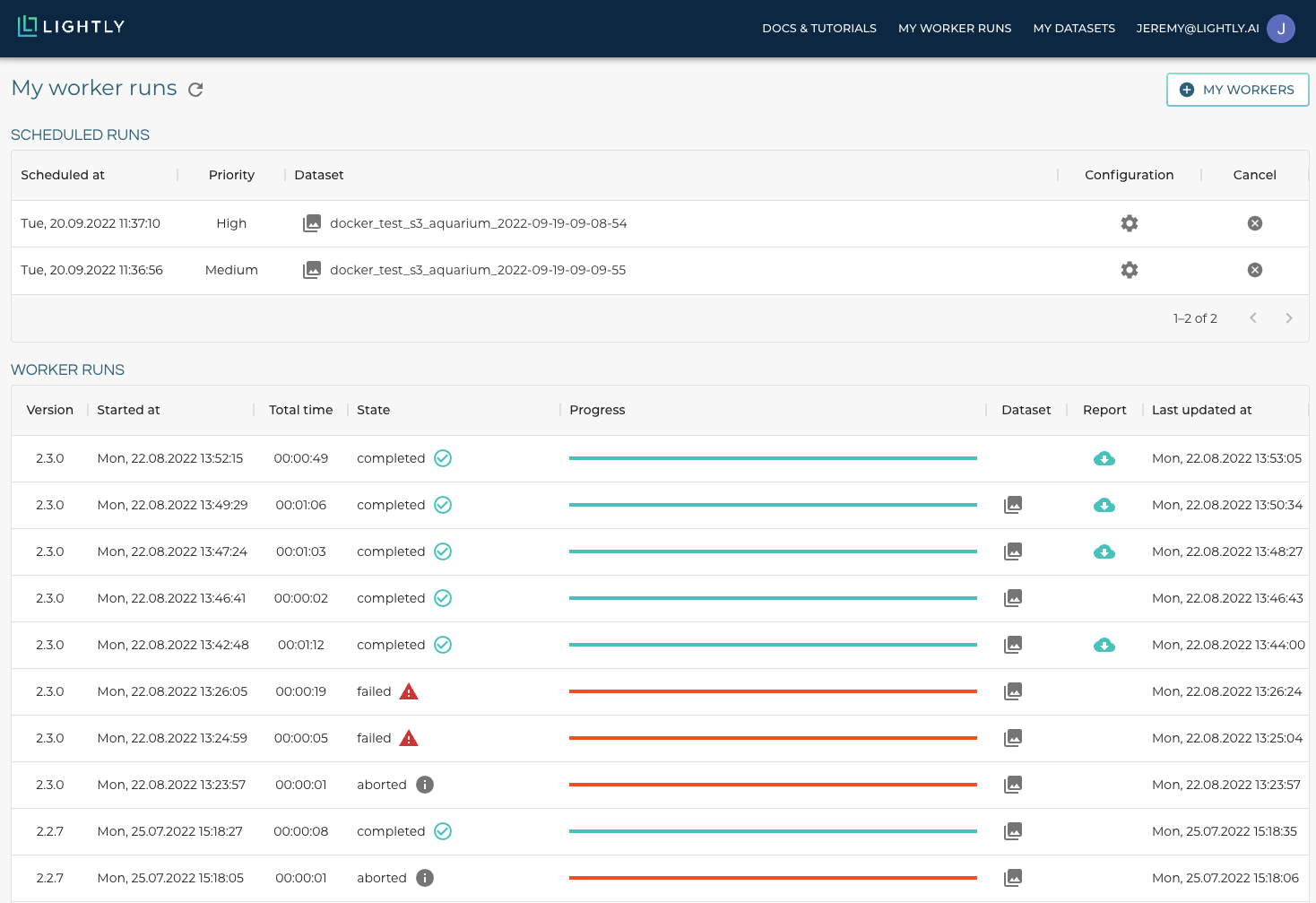Download the report for the 13:49:29 run
This screenshot has width=1316, height=903.
click(1104, 505)
